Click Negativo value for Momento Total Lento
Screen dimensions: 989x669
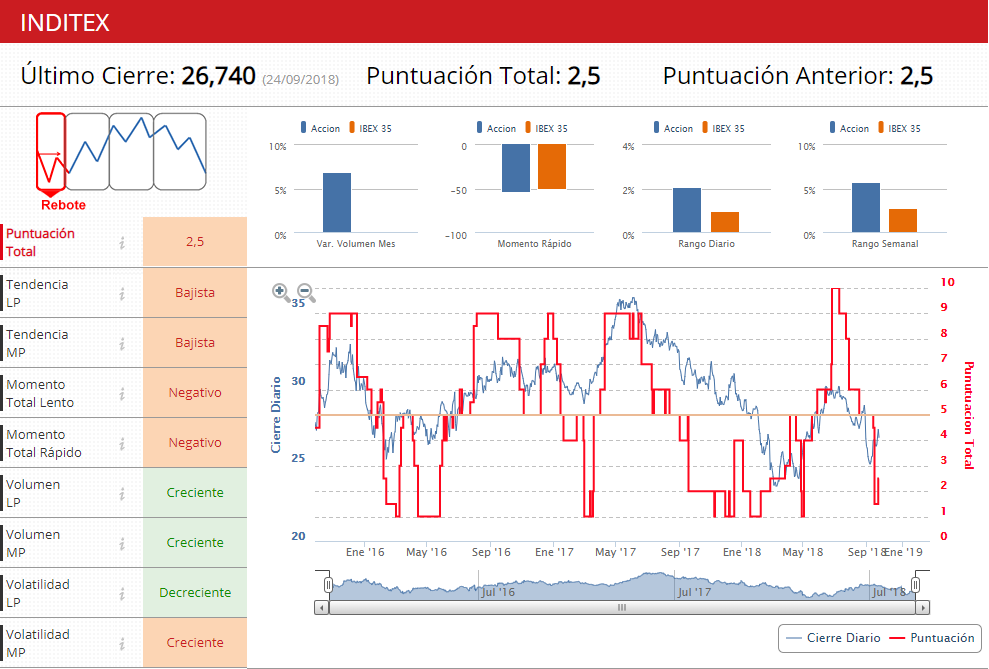(x=195, y=393)
